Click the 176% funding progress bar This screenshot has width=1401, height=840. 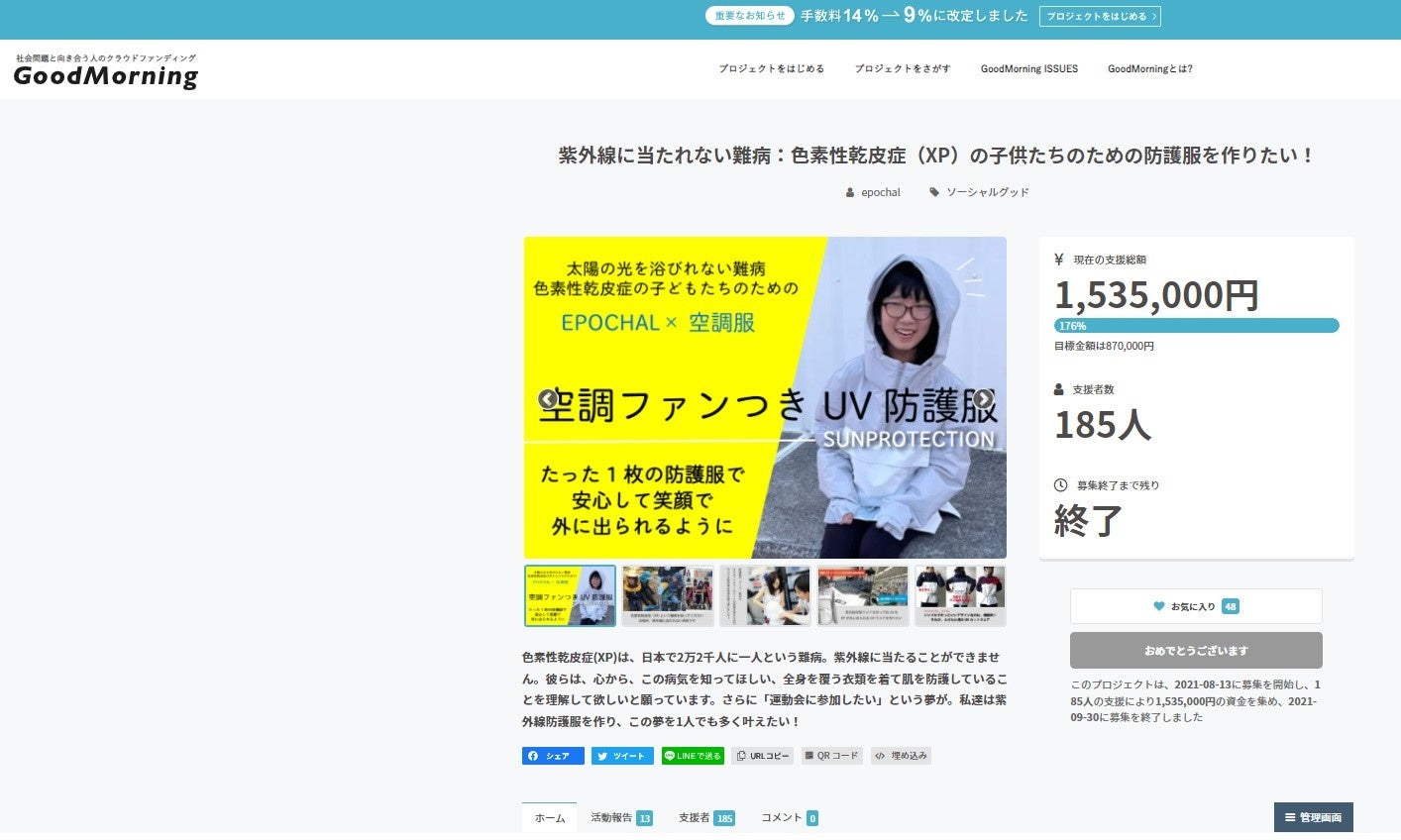[x=1196, y=326]
